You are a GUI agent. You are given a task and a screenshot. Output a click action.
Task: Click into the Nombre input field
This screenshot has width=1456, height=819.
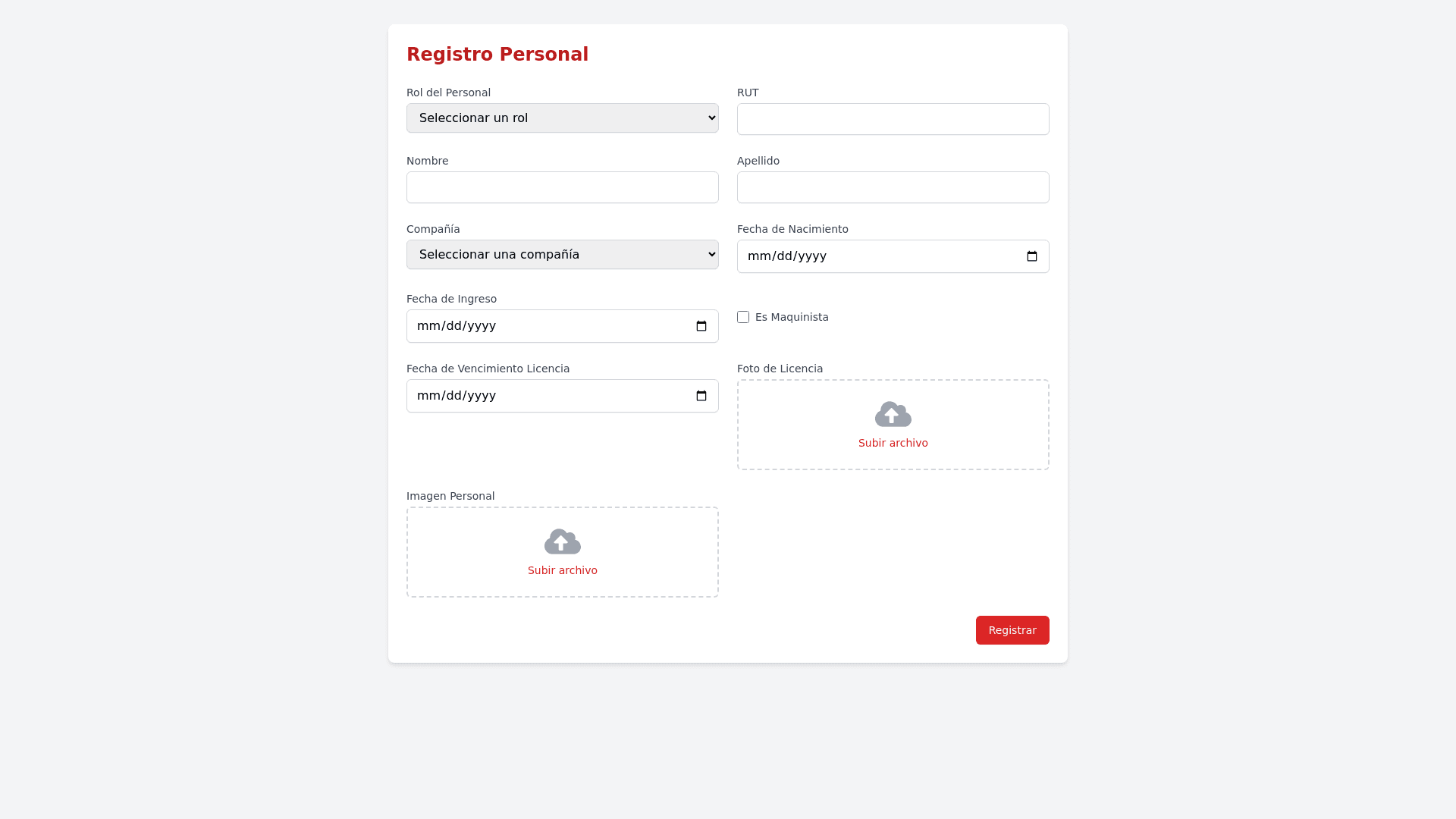pos(562,187)
